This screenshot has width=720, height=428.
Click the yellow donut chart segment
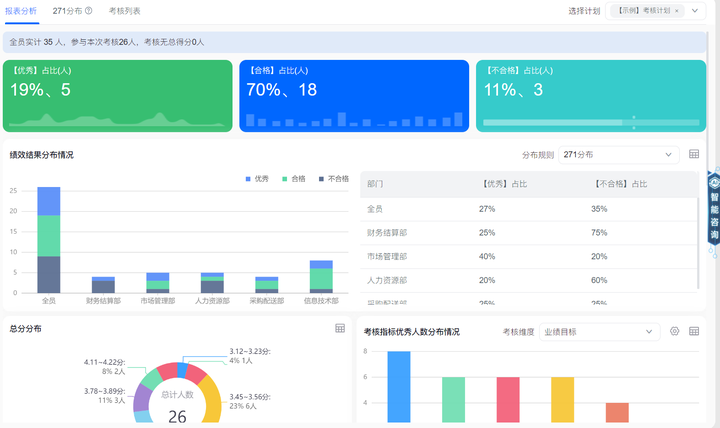pyautogui.click(x=211, y=399)
